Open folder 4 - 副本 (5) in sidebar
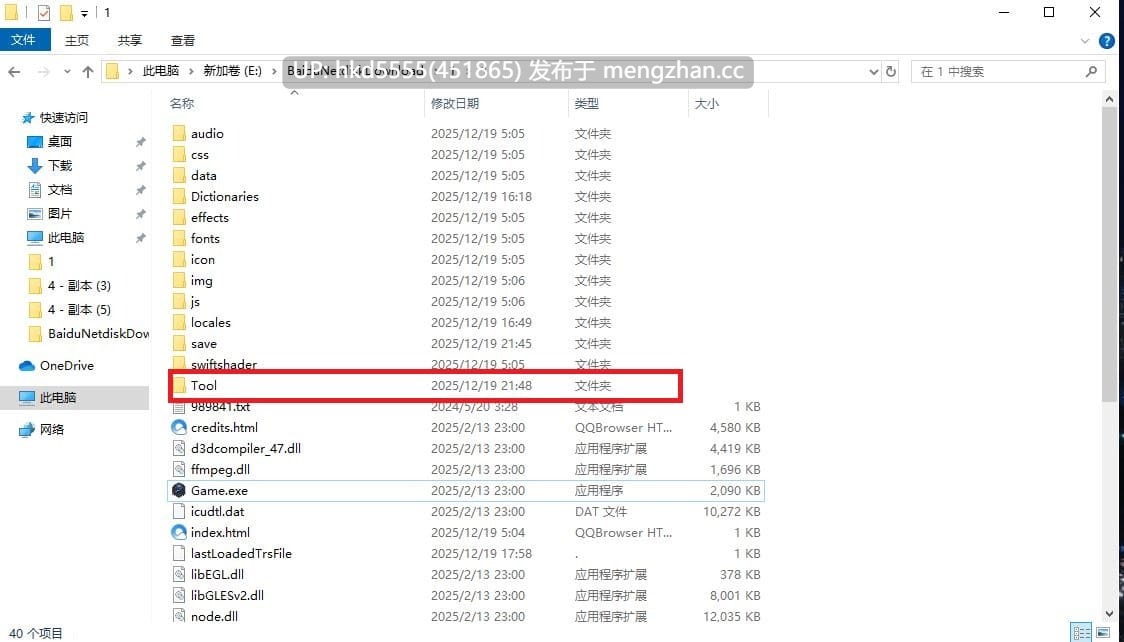 tap(79, 310)
